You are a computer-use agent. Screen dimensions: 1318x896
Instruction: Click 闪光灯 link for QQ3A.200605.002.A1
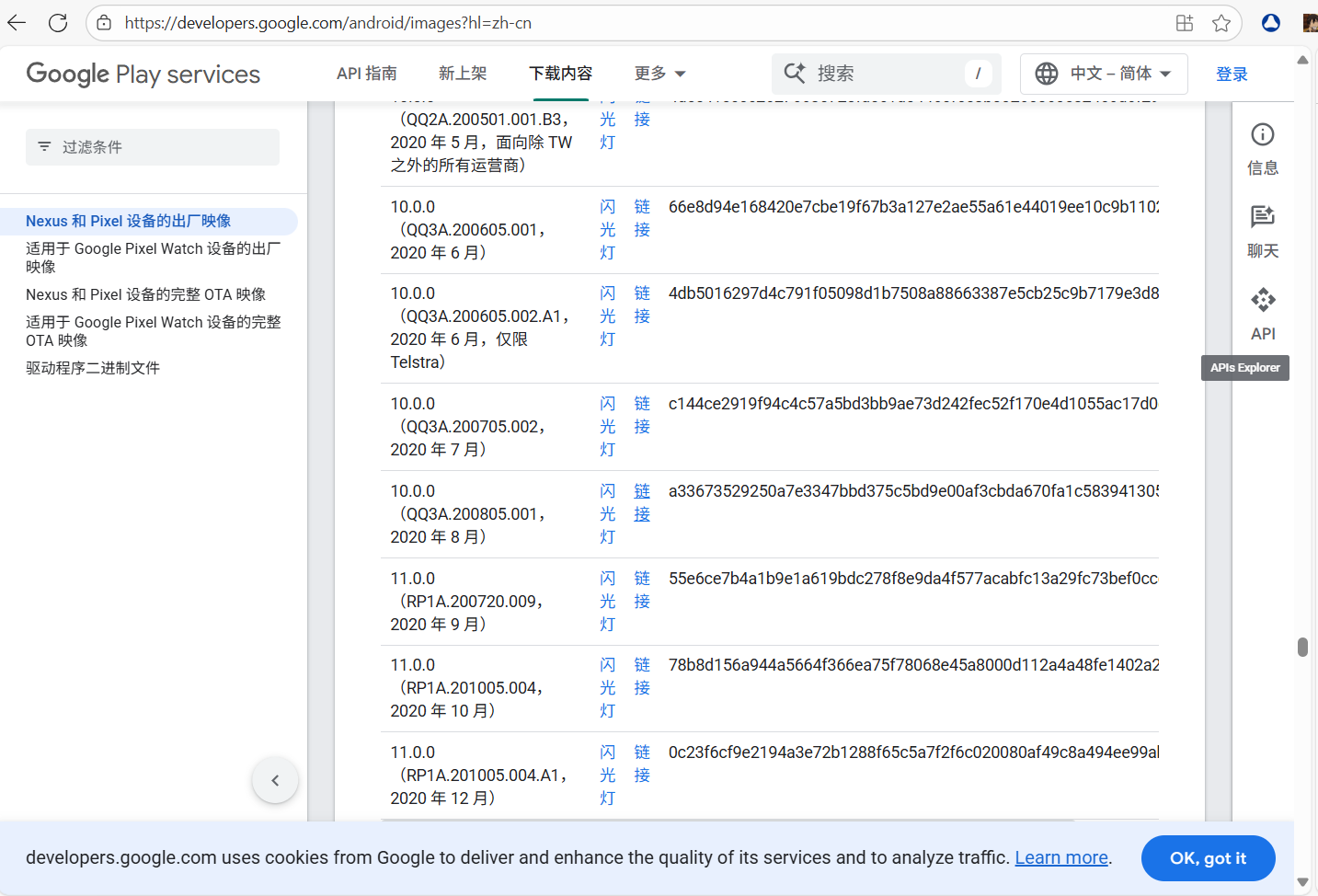point(607,316)
